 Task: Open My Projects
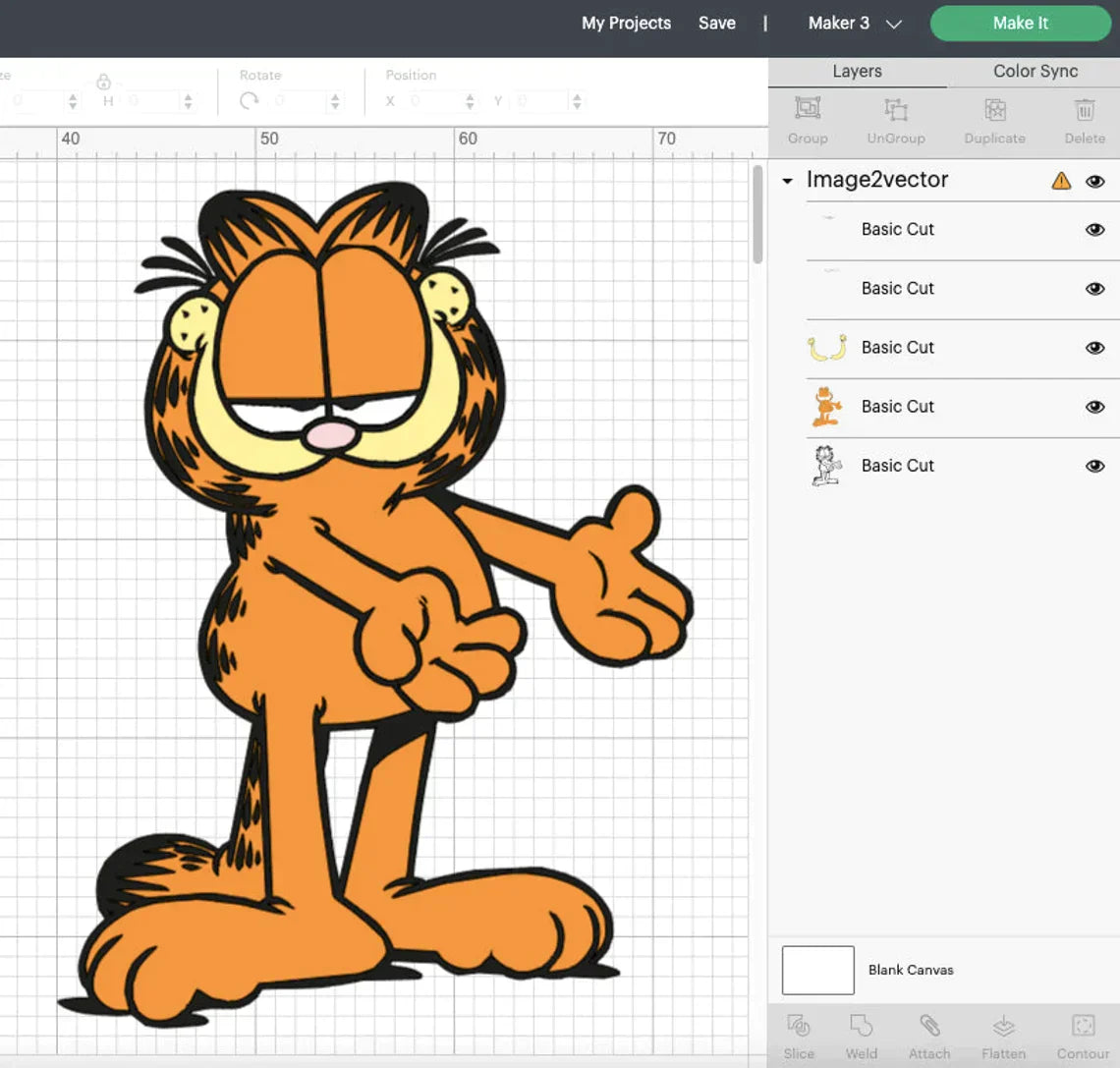(626, 23)
